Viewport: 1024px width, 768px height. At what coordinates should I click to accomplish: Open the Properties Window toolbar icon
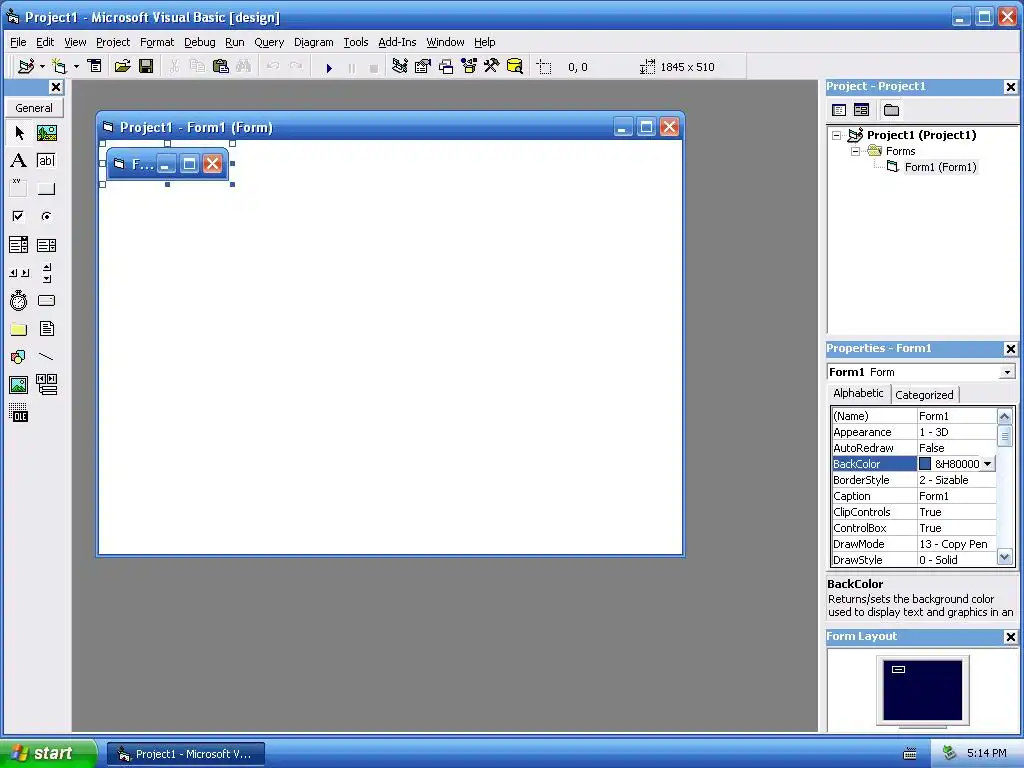423,67
